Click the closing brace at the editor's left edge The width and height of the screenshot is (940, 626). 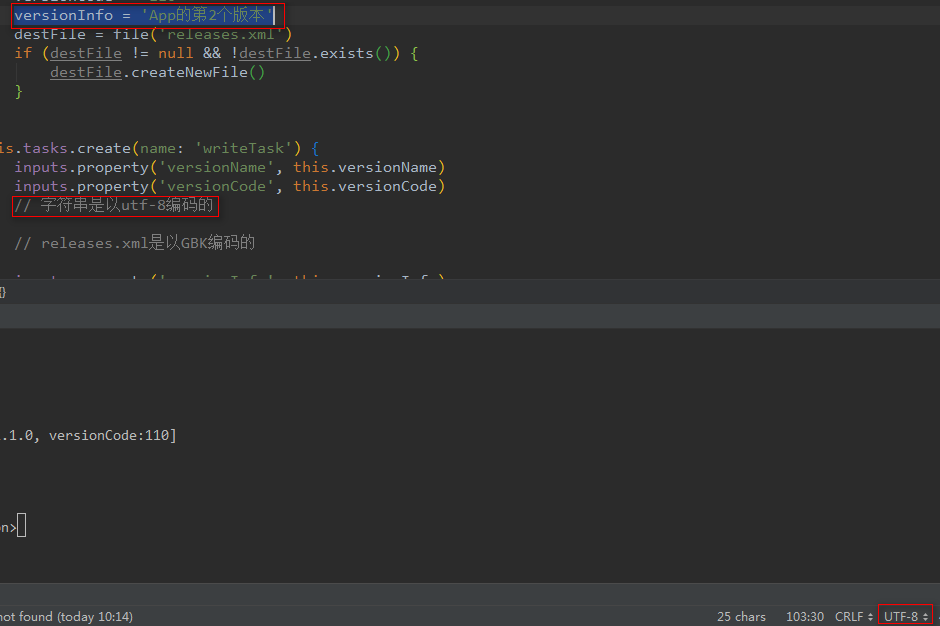[x=3, y=291]
